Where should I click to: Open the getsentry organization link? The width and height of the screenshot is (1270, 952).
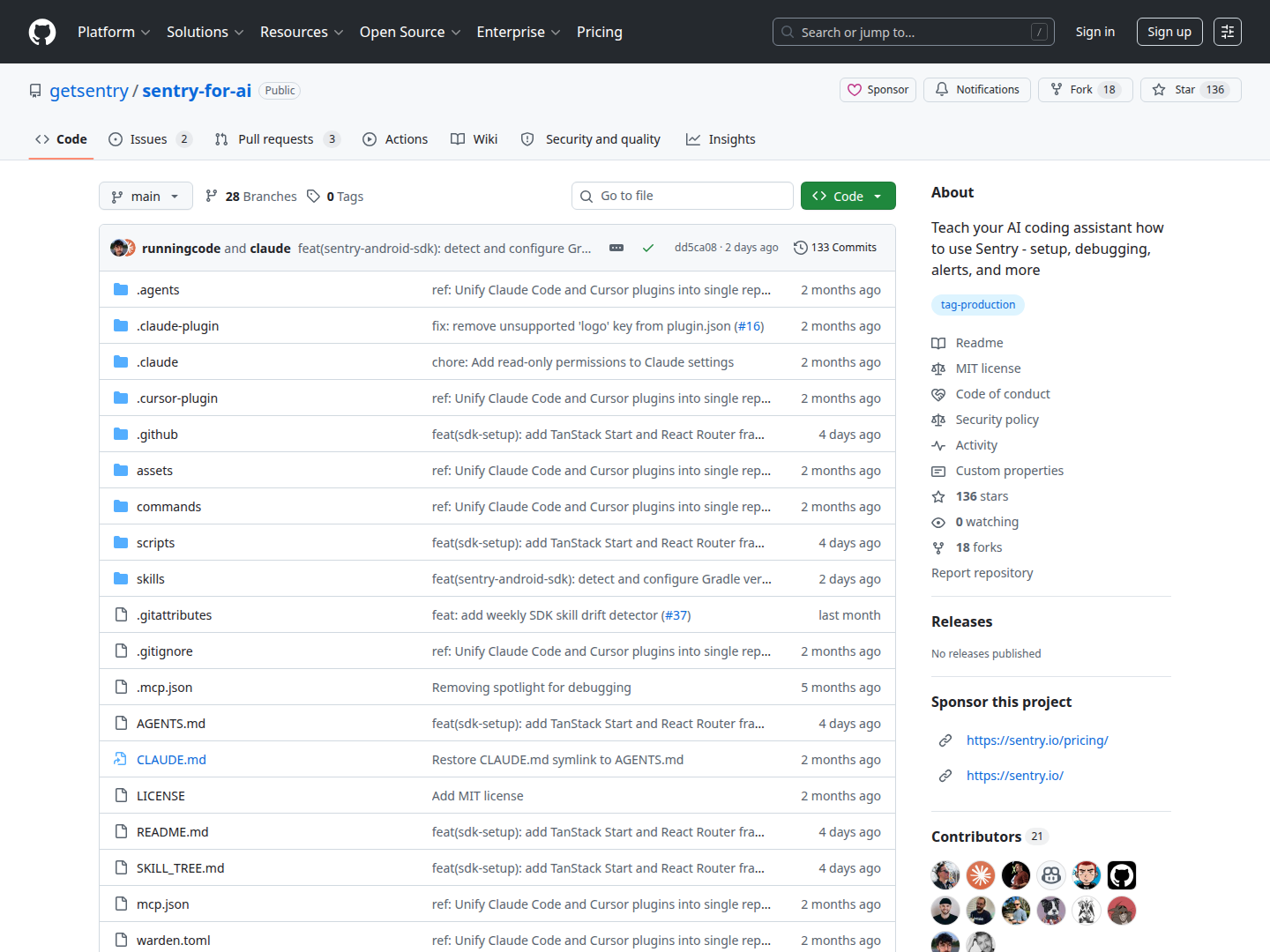[89, 91]
